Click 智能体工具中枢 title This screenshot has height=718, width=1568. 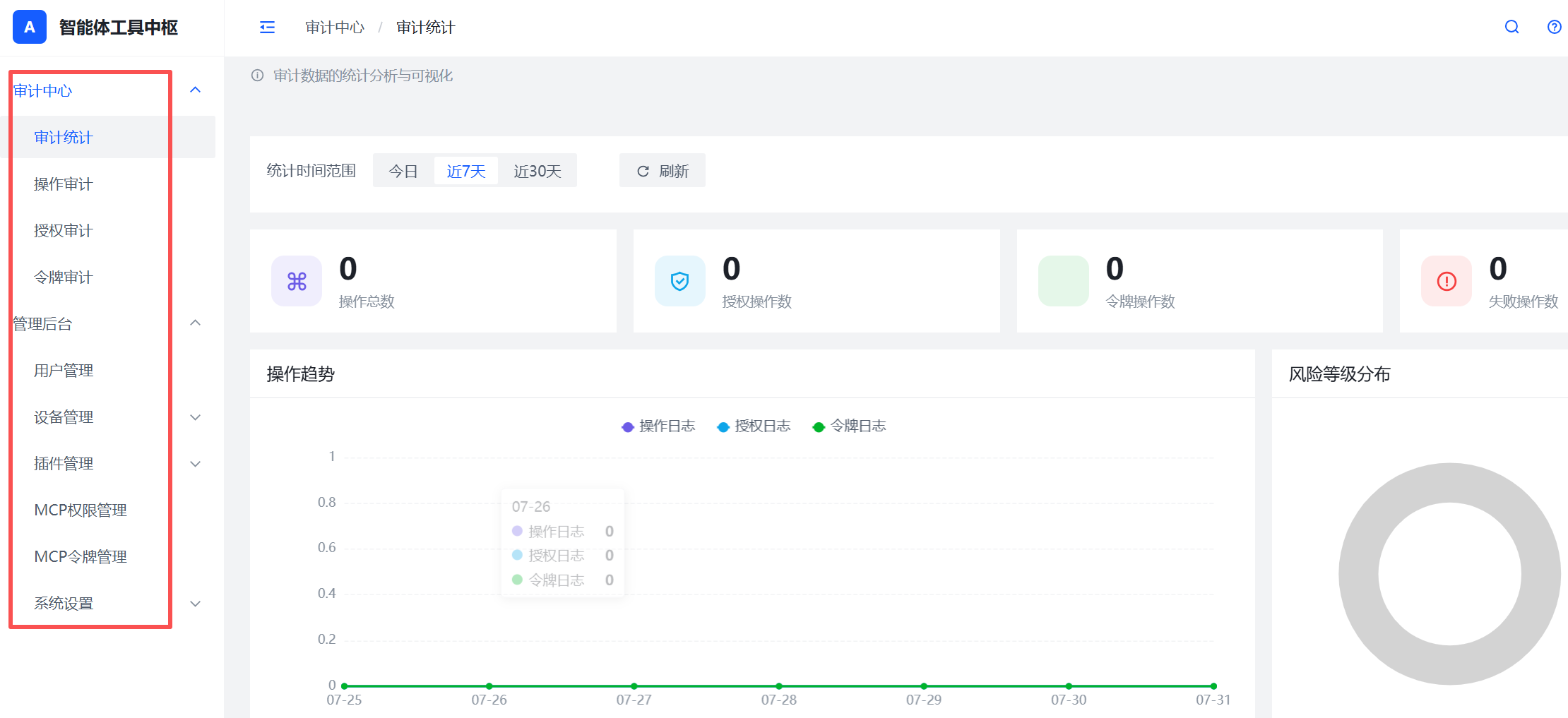click(x=119, y=27)
